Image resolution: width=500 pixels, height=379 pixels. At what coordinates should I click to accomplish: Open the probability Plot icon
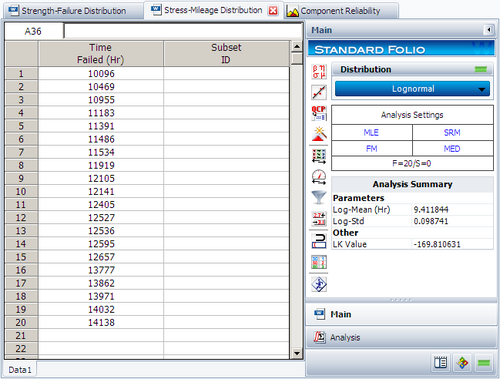[x=319, y=92]
